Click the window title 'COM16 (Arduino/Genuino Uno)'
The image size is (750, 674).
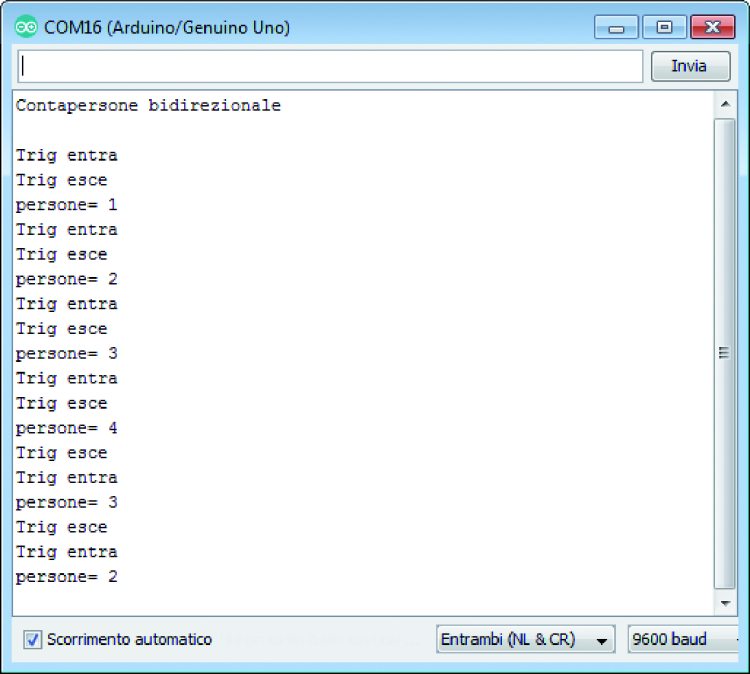(x=167, y=27)
